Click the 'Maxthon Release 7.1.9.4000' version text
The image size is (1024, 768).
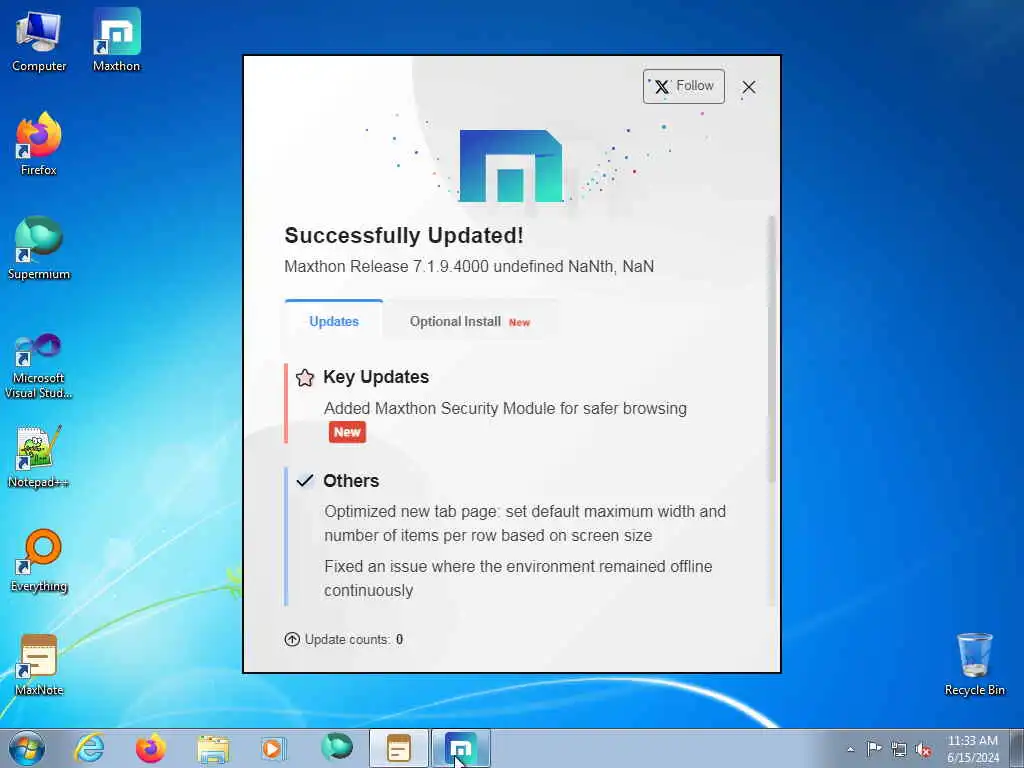(469, 266)
